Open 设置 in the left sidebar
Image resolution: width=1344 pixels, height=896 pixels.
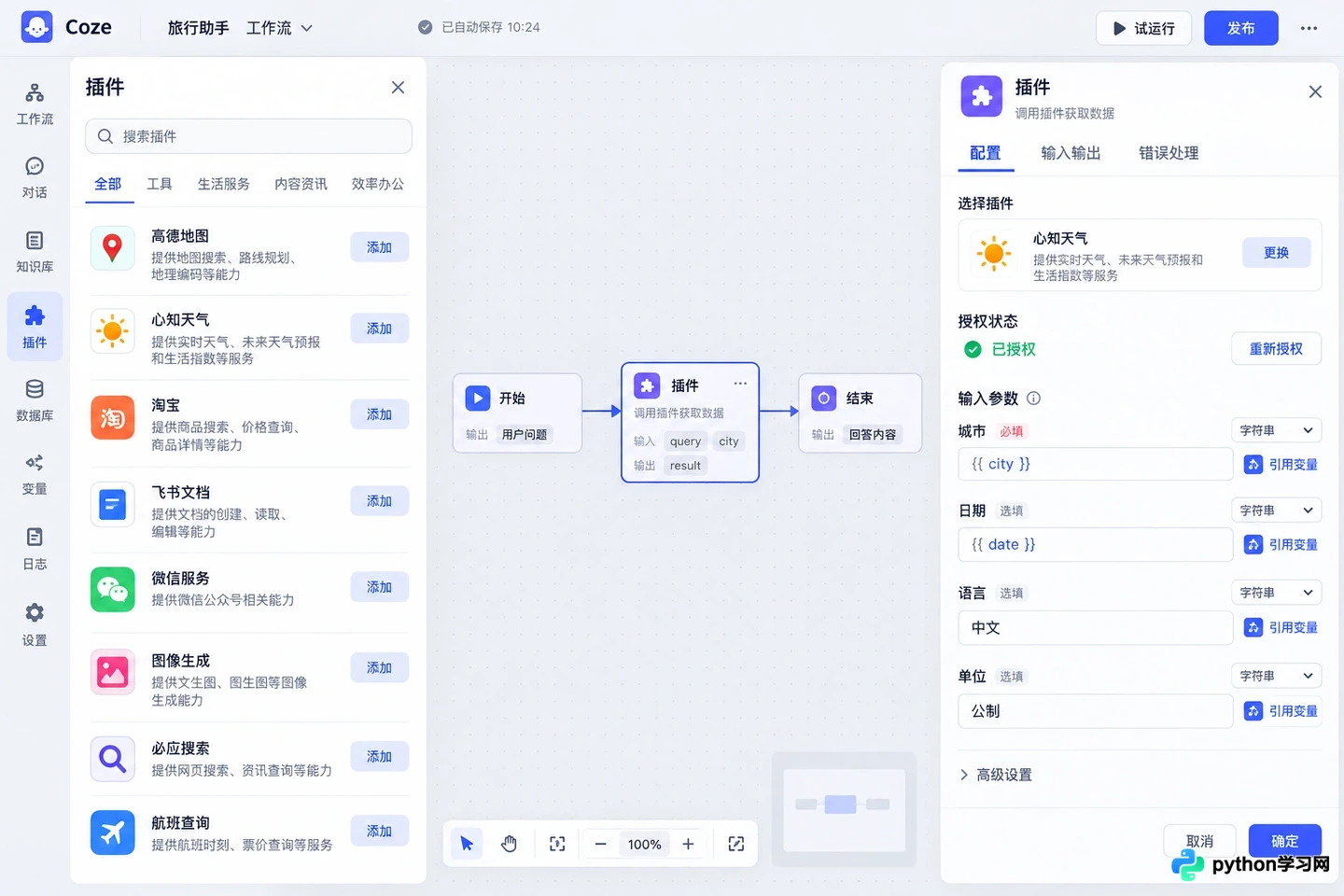[35, 624]
